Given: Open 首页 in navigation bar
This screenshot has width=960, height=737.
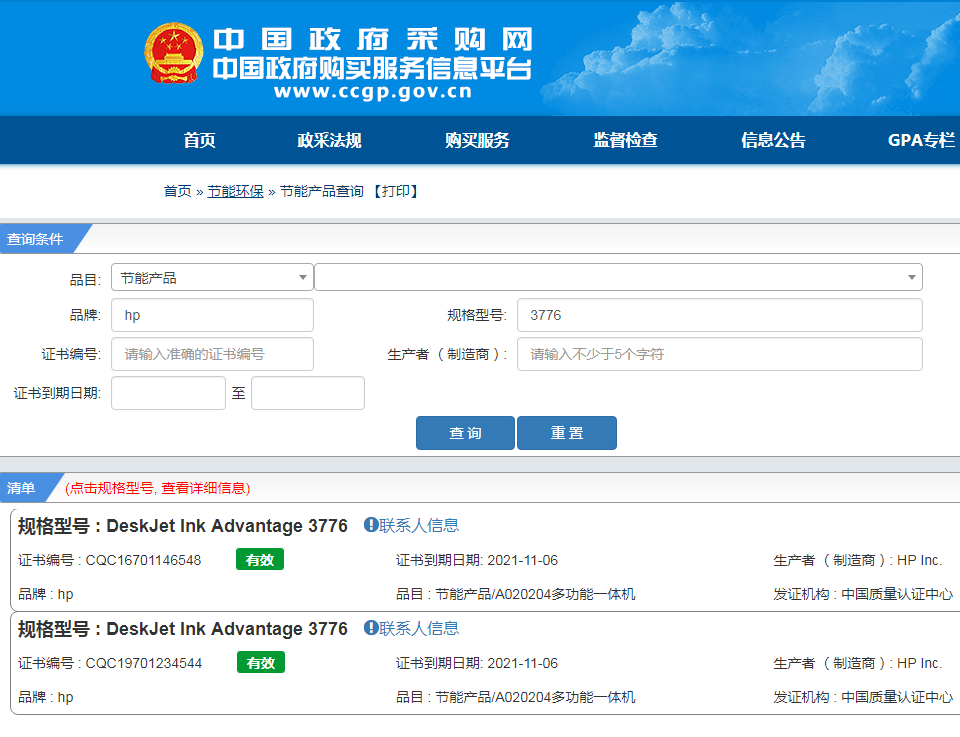Looking at the screenshot, I should coord(199,141).
